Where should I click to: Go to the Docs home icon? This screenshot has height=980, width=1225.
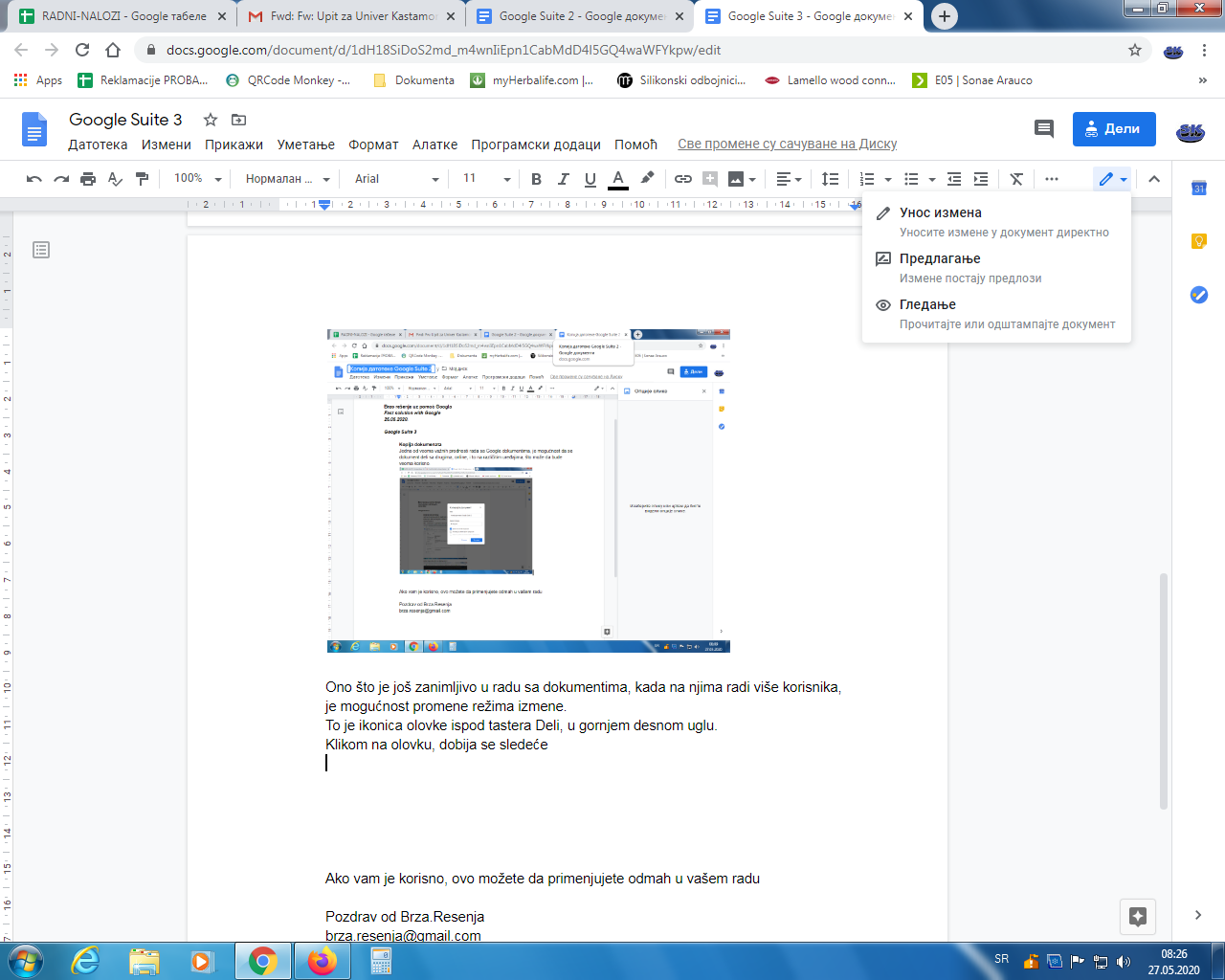pyautogui.click(x=34, y=129)
